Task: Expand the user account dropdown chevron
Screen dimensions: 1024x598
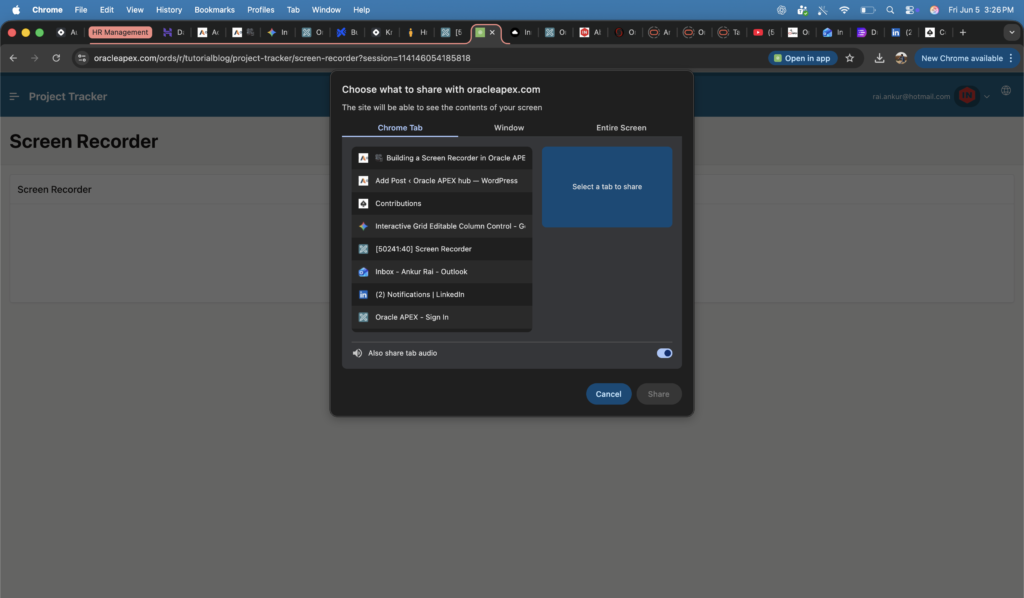Action: tap(987, 97)
